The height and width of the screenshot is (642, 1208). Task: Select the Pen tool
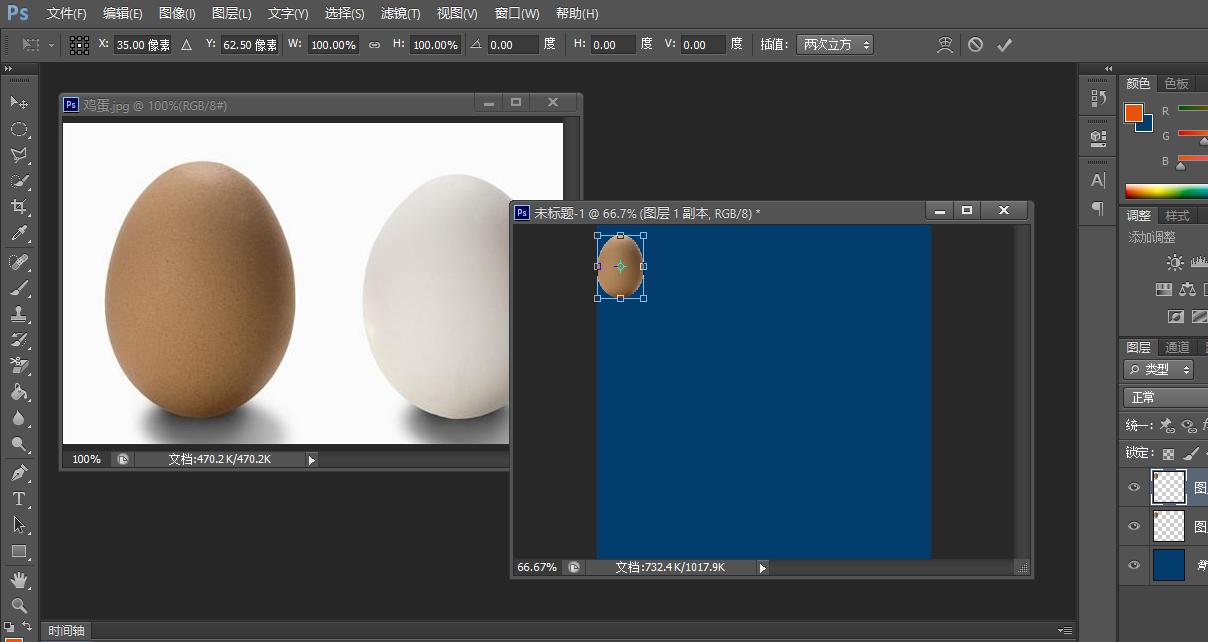[19, 472]
